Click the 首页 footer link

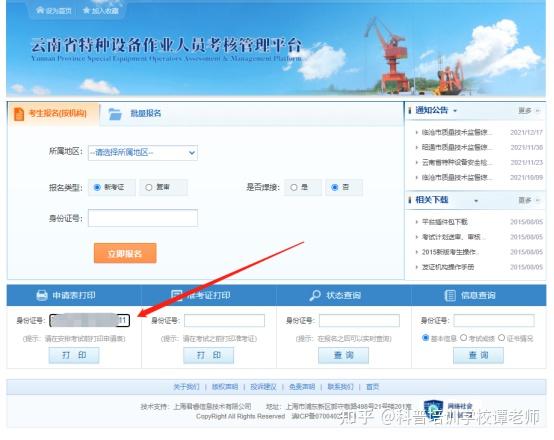pos(372,387)
